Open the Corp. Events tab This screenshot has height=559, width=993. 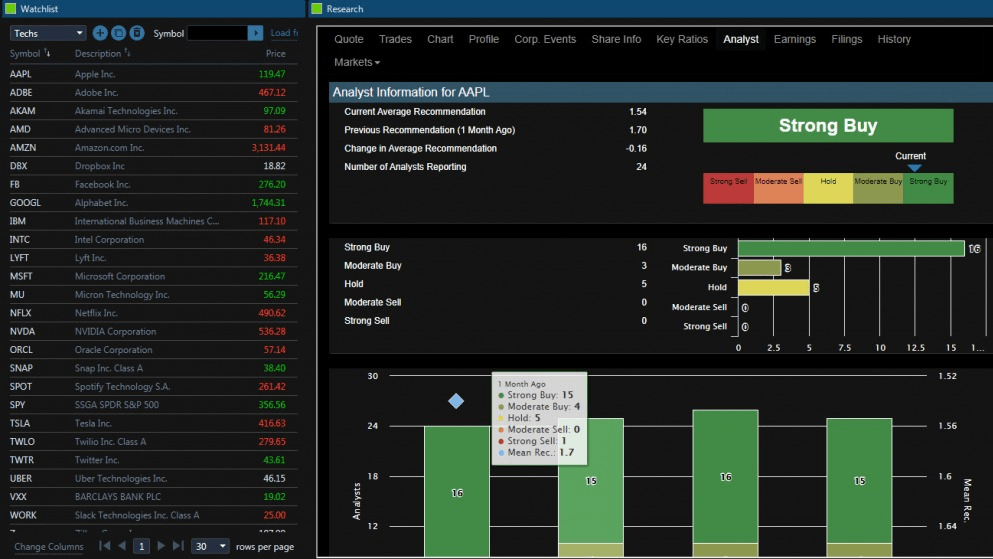pos(545,39)
